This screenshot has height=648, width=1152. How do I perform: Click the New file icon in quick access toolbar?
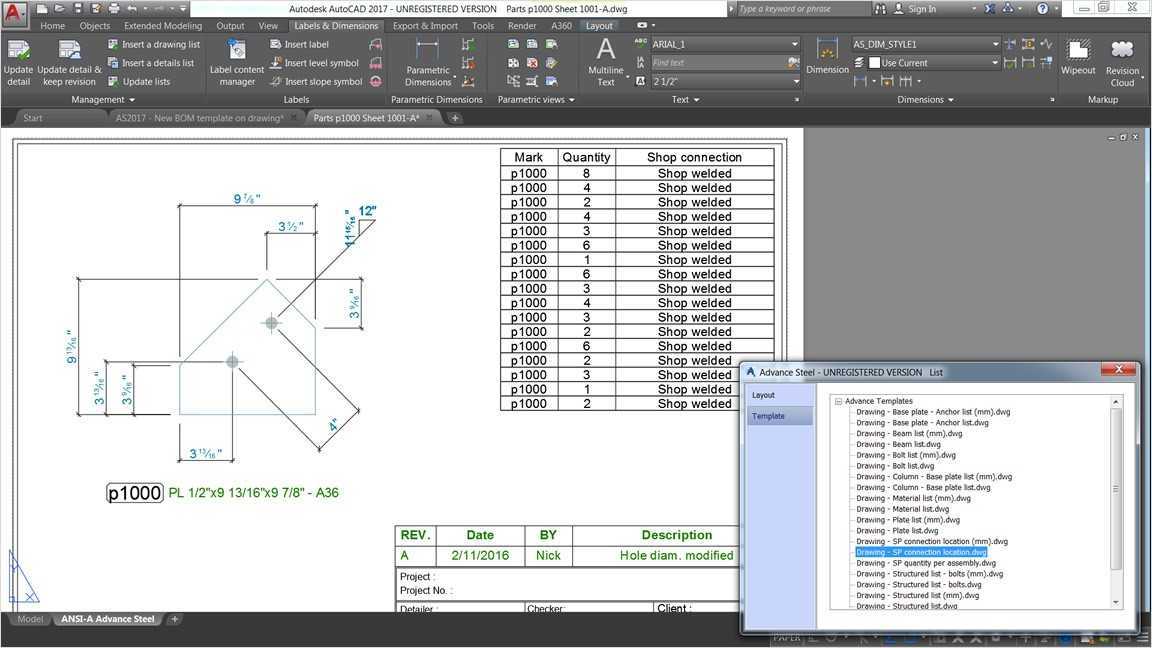click(x=43, y=9)
